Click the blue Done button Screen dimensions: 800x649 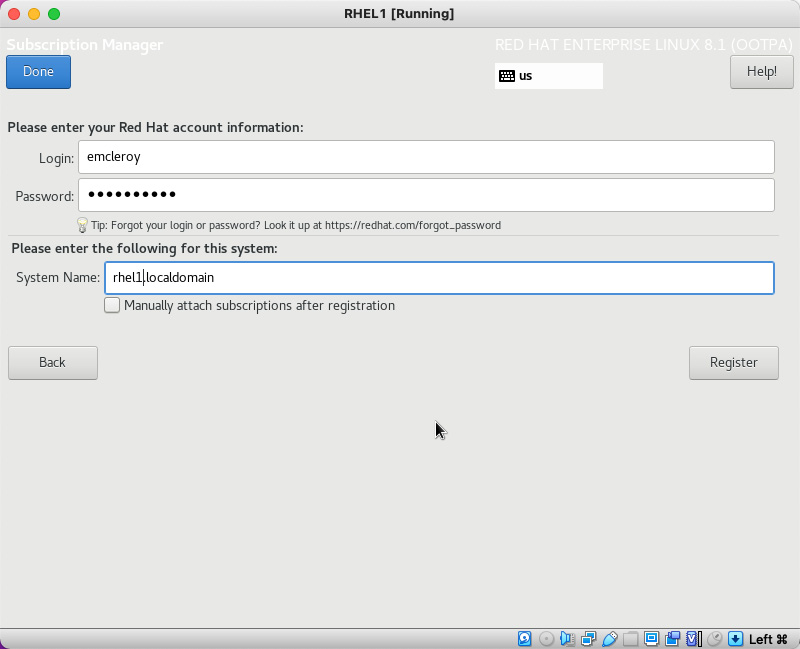point(38,71)
